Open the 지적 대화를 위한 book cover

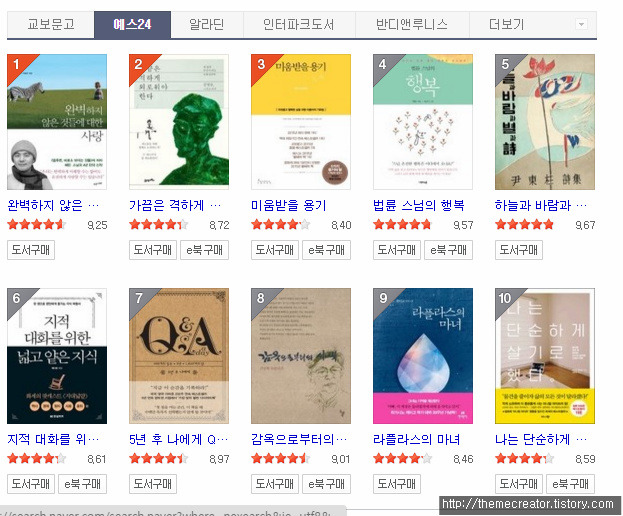tap(57, 356)
